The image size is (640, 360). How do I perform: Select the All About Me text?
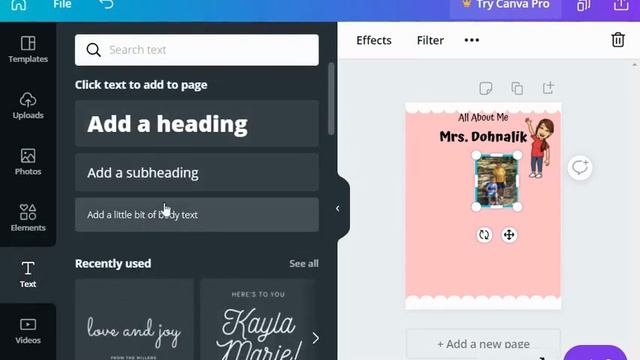[483, 118]
